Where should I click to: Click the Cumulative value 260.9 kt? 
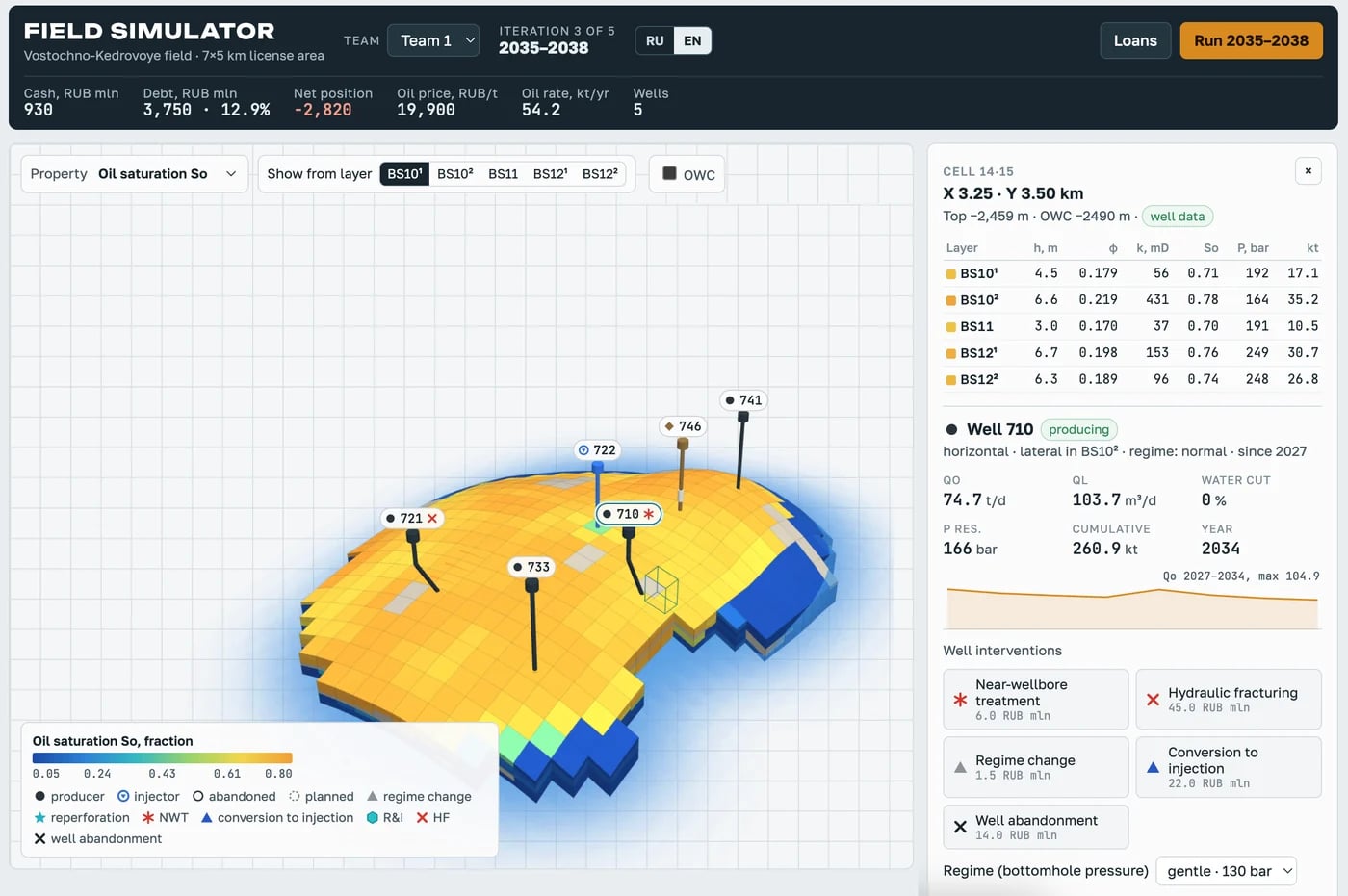1105,549
